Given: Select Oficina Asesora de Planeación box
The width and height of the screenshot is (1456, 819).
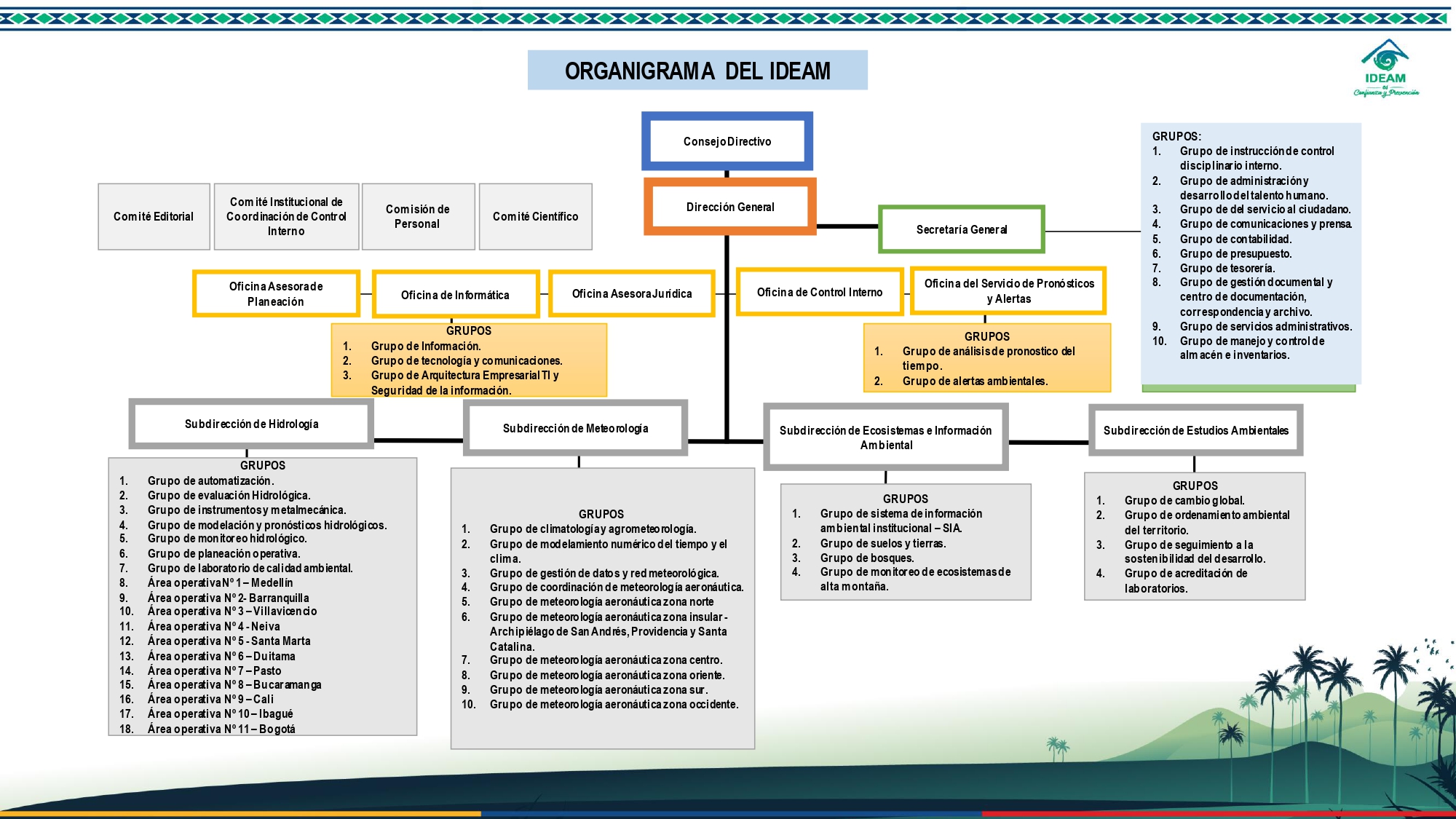Looking at the screenshot, I should pyautogui.click(x=276, y=293).
